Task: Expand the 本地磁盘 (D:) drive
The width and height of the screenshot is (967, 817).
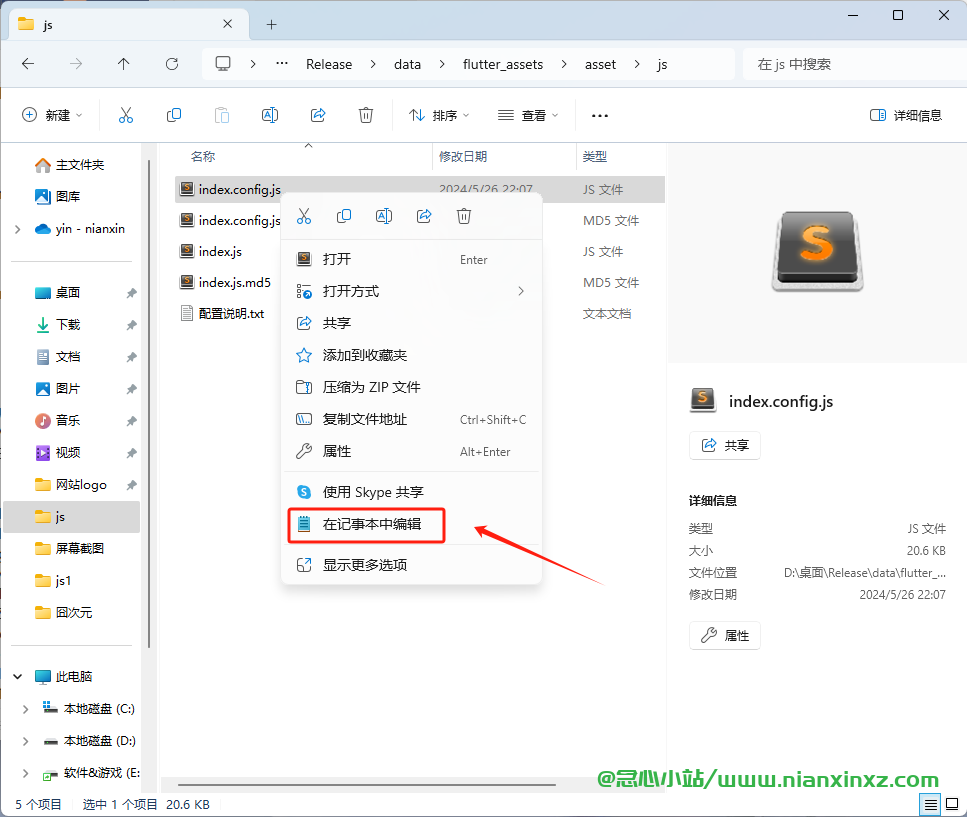Action: click(x=25, y=741)
